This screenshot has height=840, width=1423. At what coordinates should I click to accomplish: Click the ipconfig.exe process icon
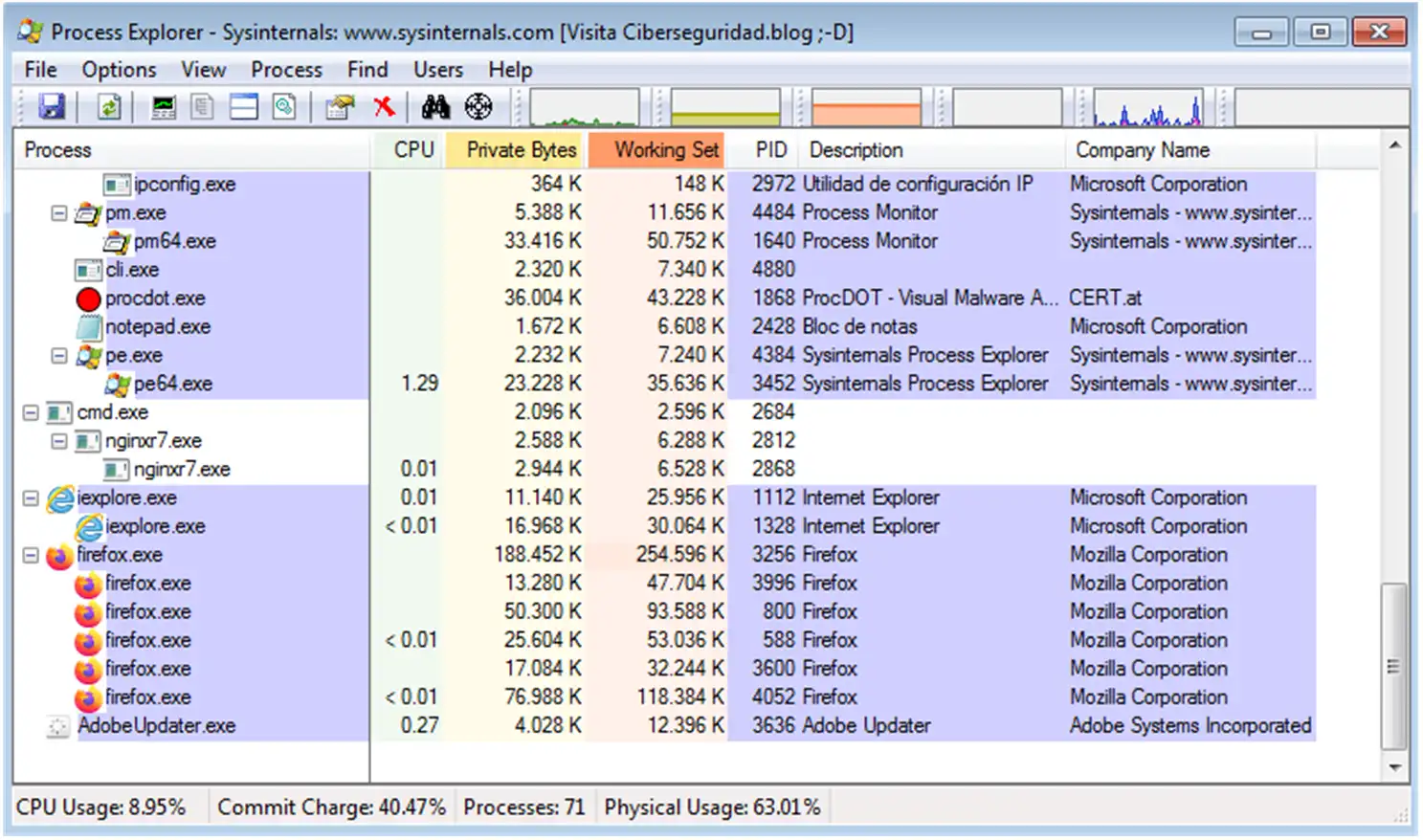(117, 185)
